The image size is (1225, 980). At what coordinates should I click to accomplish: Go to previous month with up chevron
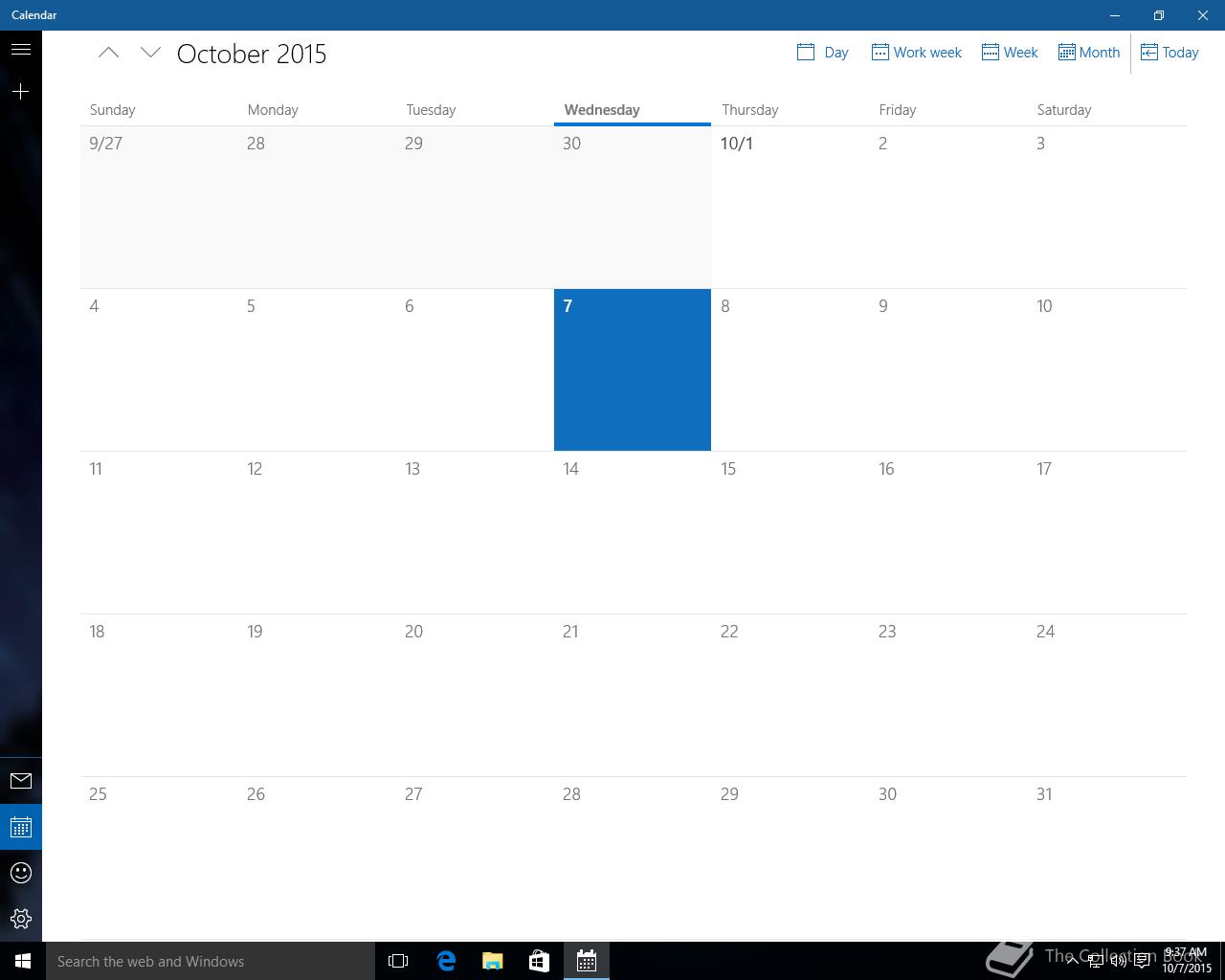click(109, 53)
